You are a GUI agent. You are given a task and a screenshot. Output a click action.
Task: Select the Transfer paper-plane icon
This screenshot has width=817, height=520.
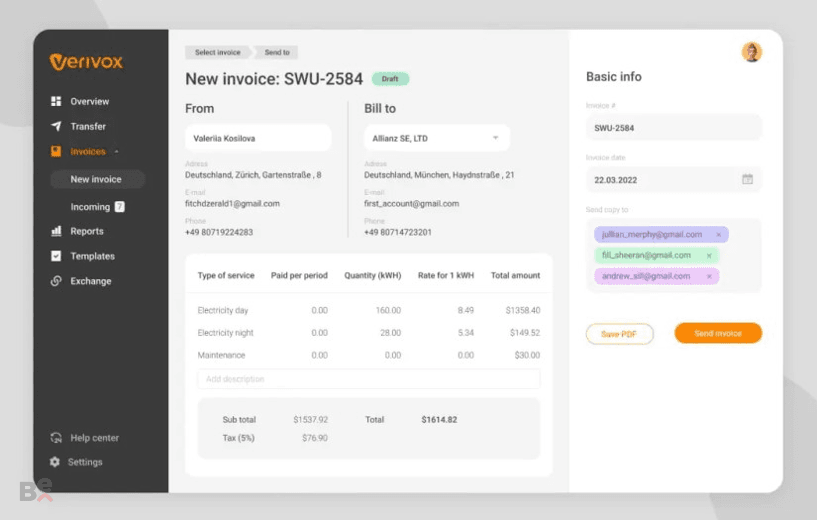[56, 126]
